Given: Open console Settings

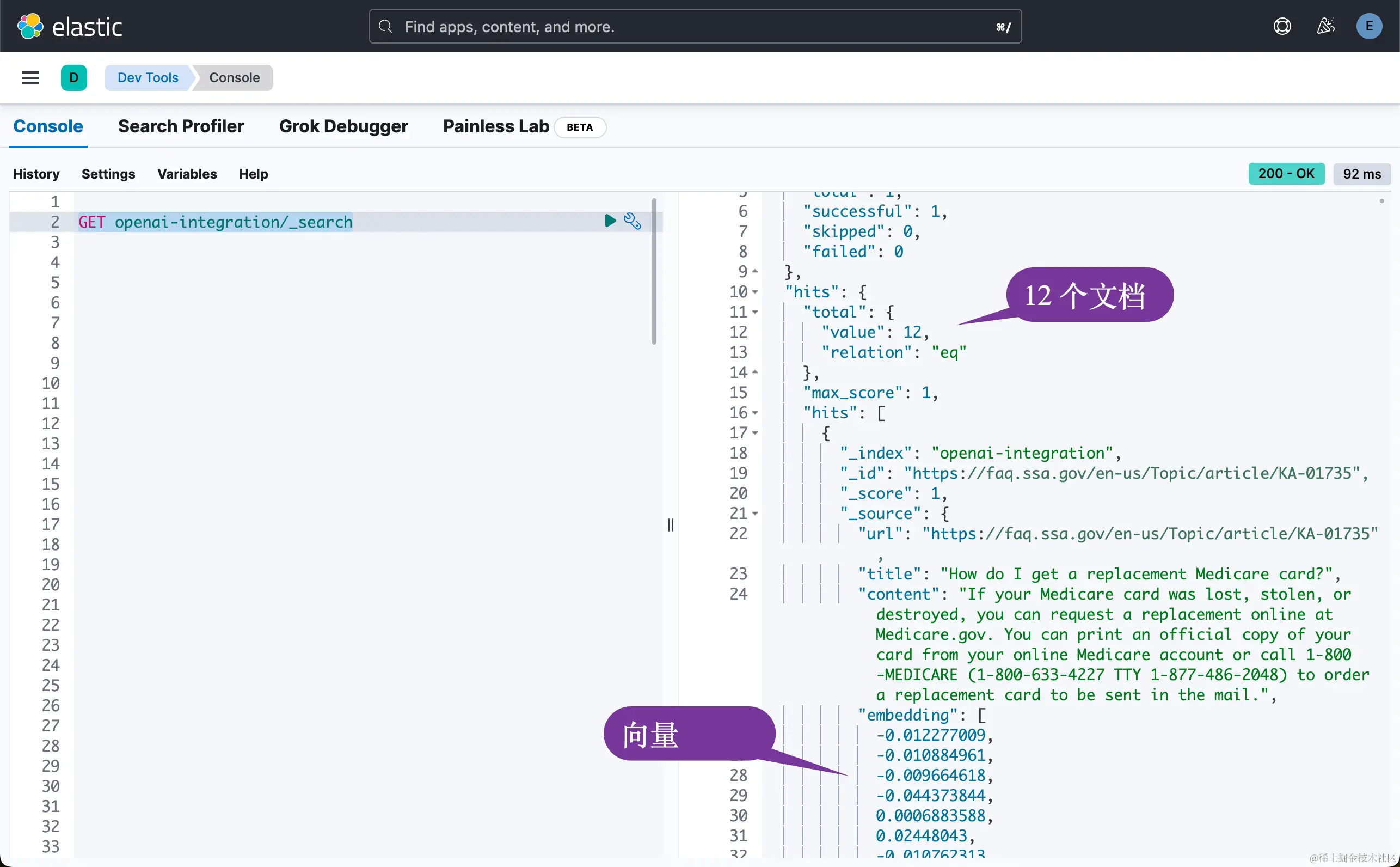Looking at the screenshot, I should click(108, 174).
